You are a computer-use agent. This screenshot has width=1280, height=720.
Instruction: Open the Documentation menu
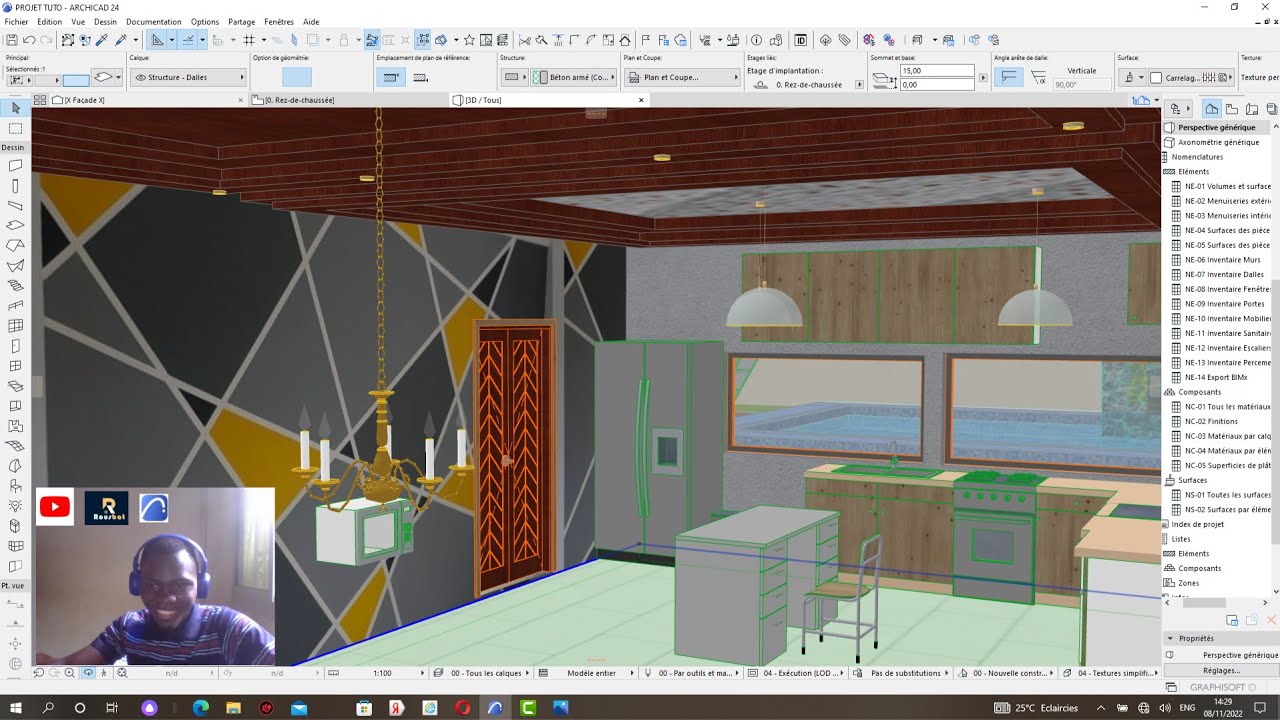(x=154, y=21)
